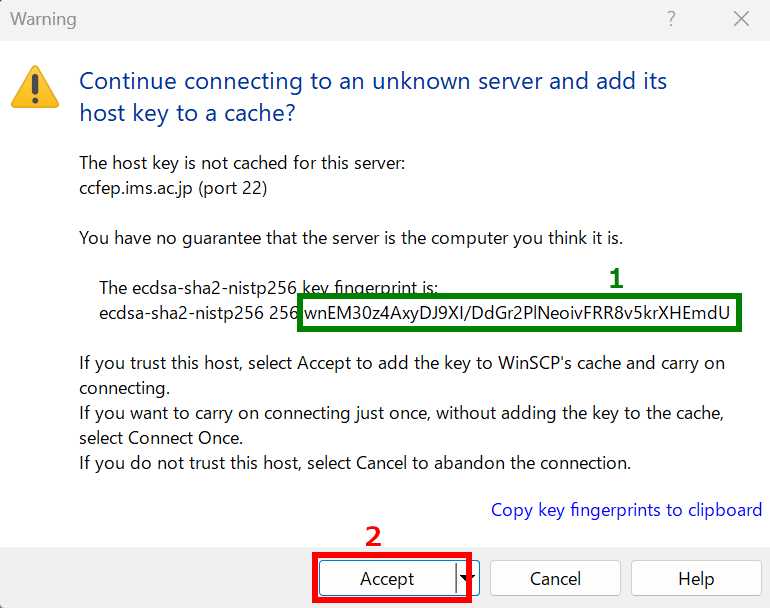
Task: Click the green number 1 annotation
Action: pyautogui.click(x=617, y=278)
